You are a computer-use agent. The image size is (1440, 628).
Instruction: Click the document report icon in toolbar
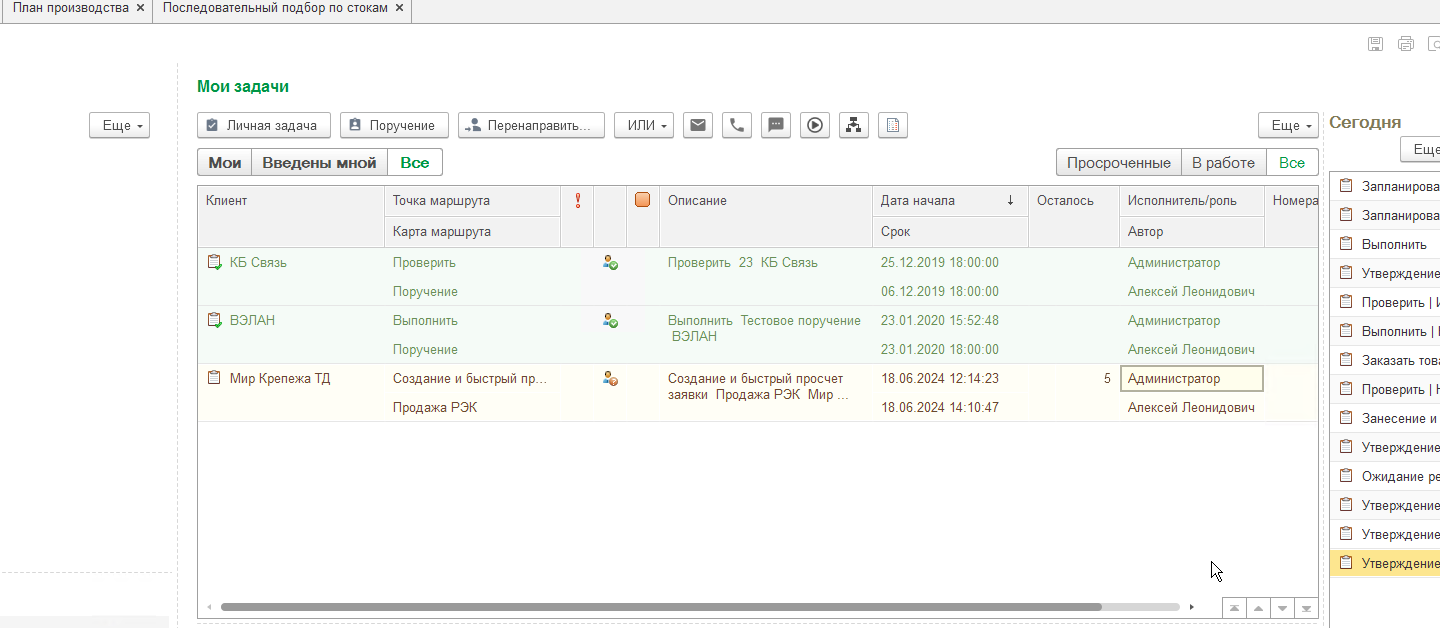893,125
